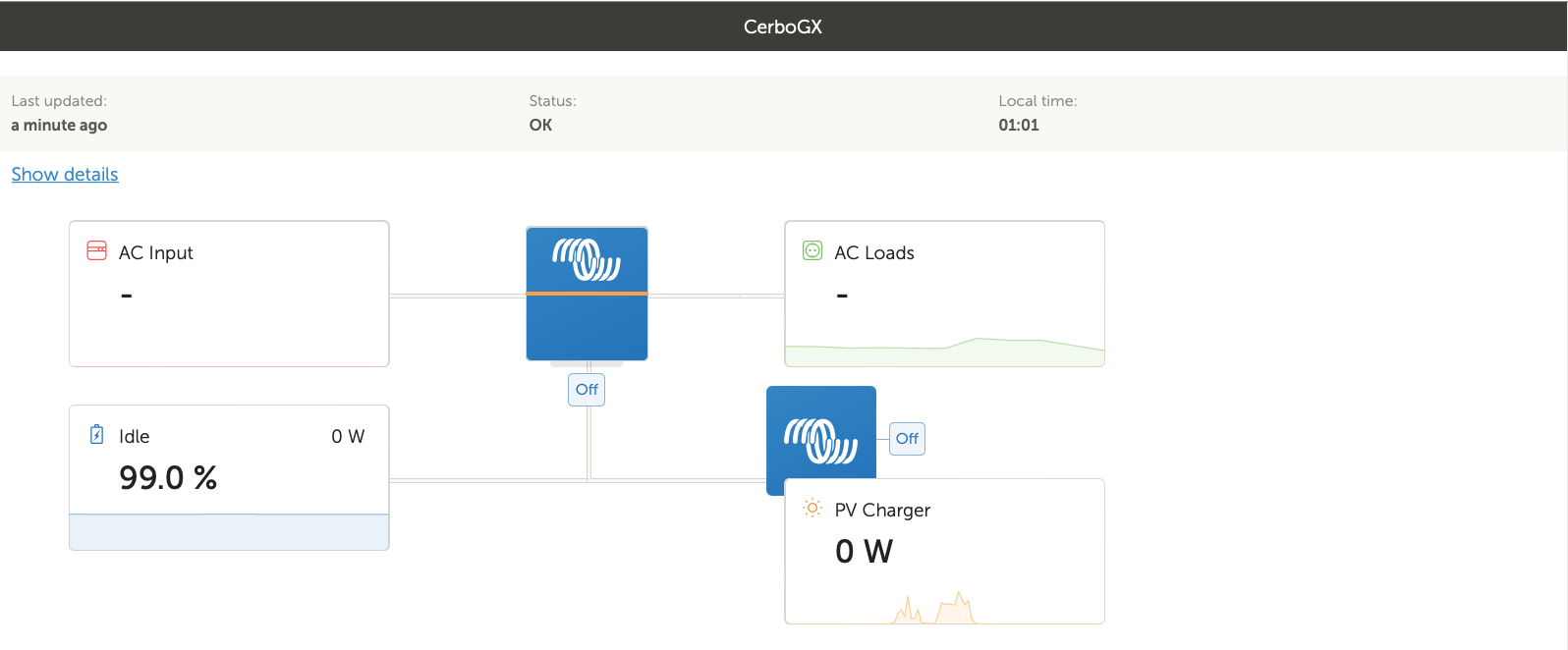1568x650 pixels.
Task: Click the 99.0 % battery charge reading
Action: click(x=168, y=478)
